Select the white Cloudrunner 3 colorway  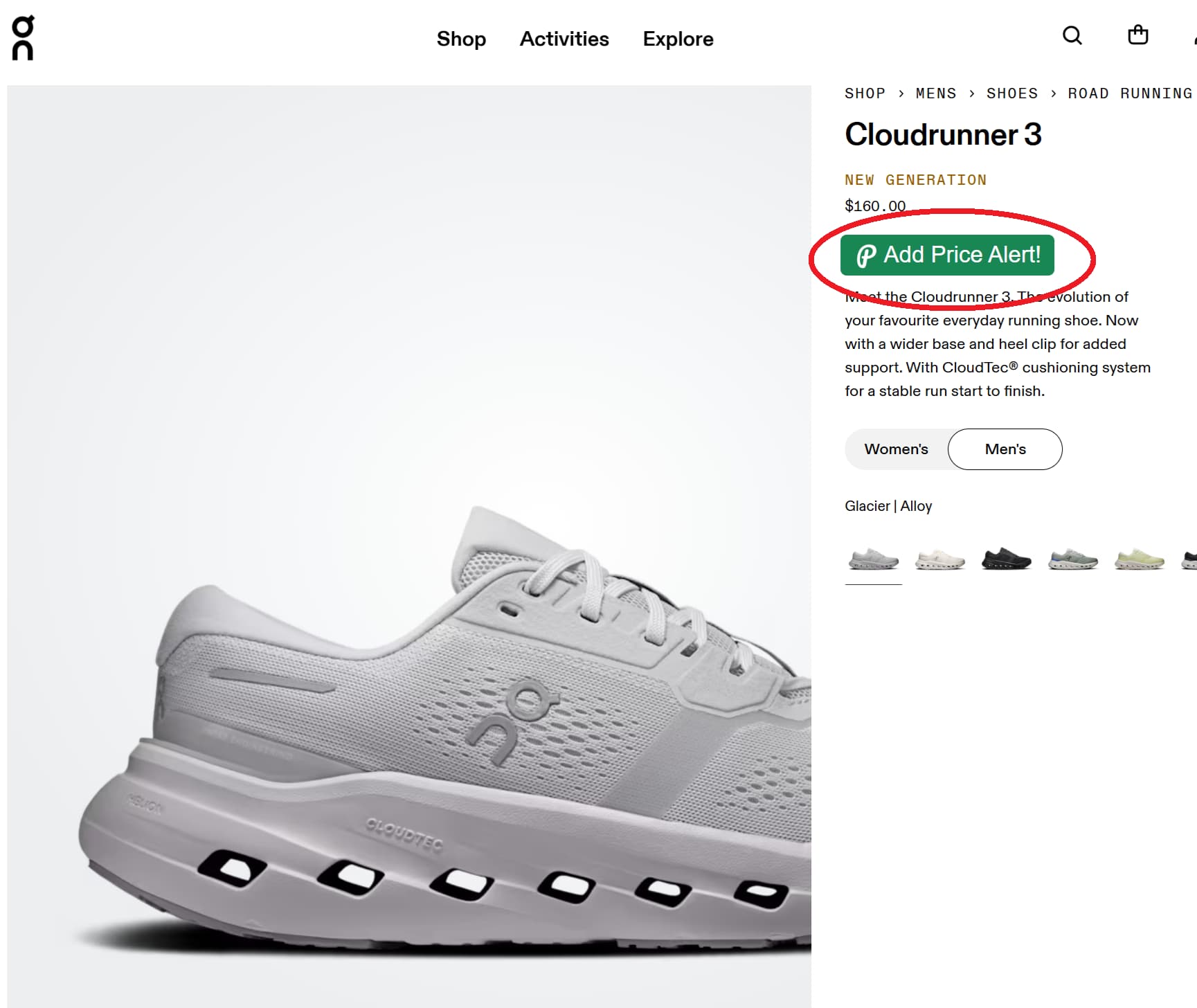click(939, 559)
